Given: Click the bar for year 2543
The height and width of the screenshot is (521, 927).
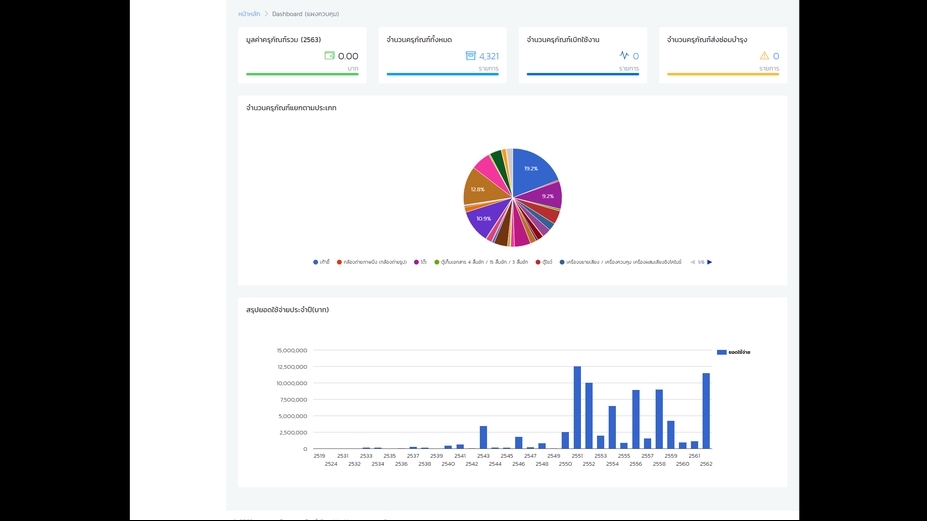Looking at the screenshot, I should click(x=483, y=437).
